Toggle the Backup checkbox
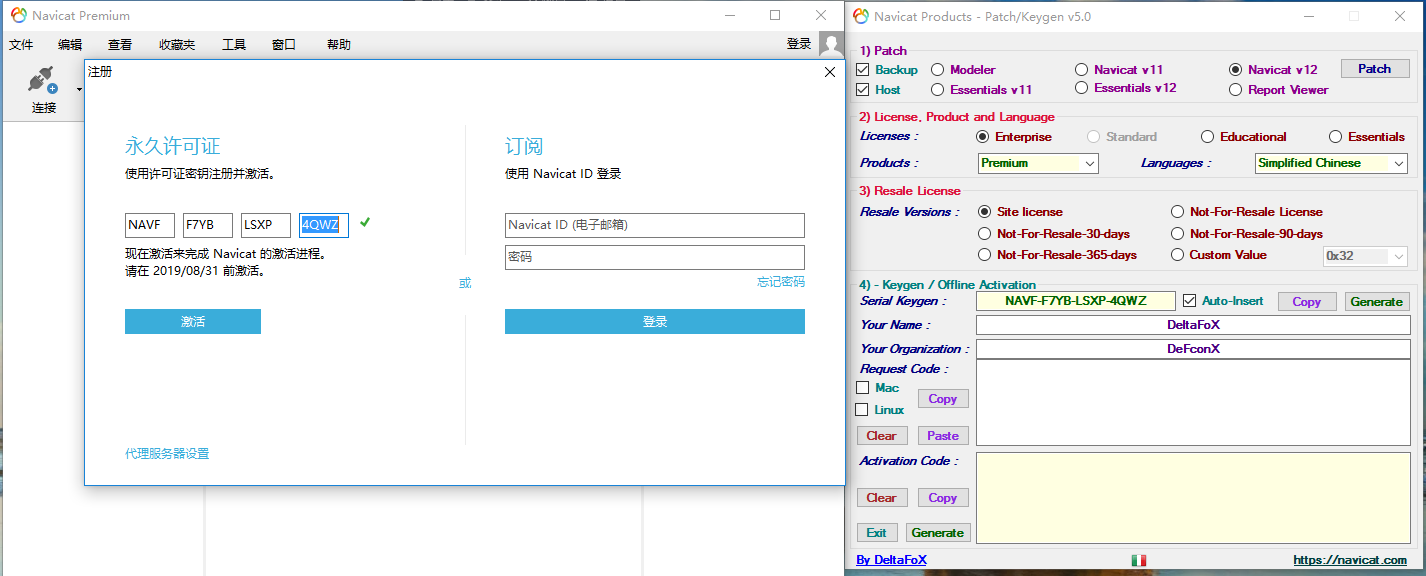Image resolution: width=1426 pixels, height=576 pixels. point(863,70)
